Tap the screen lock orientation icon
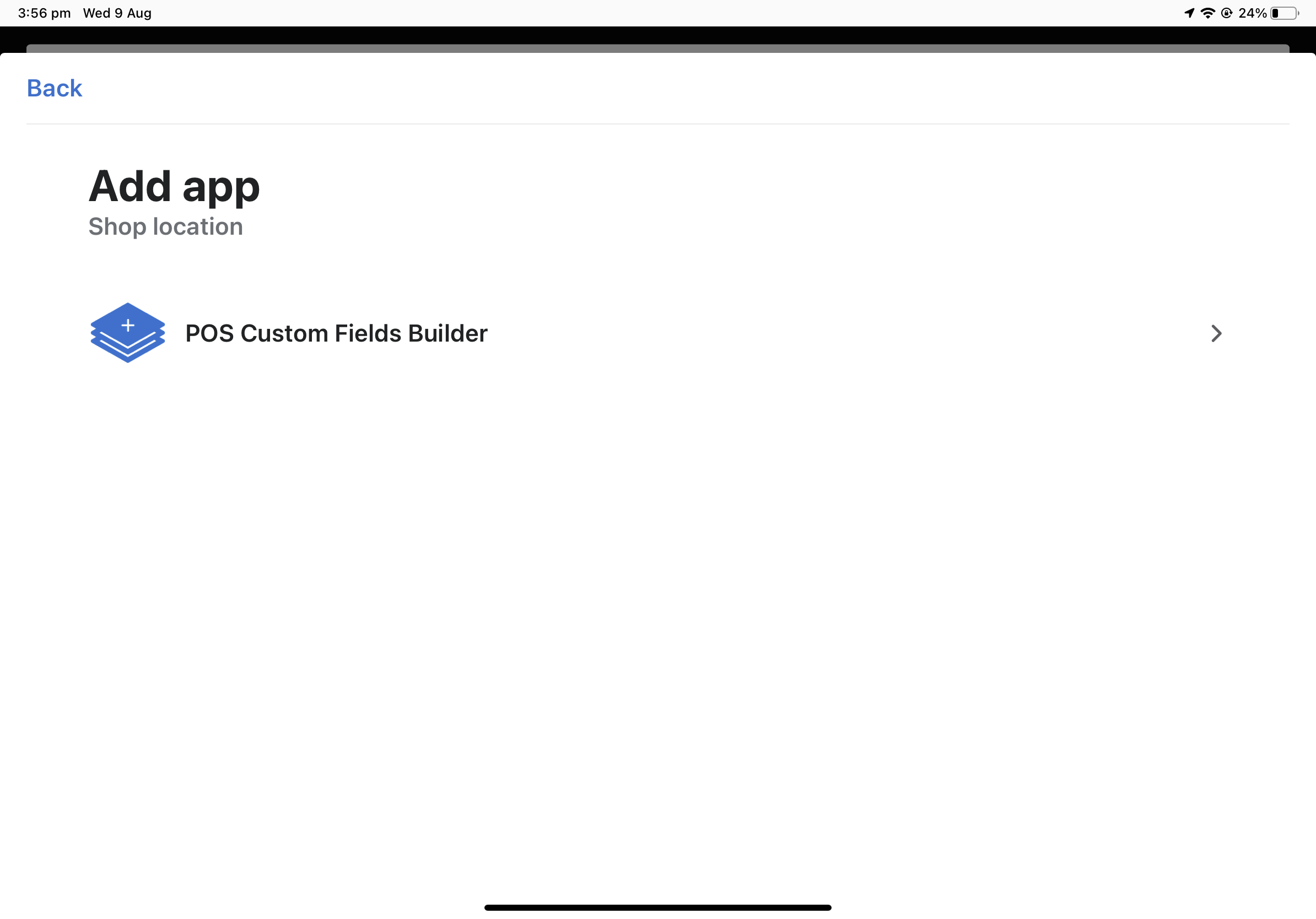Image resolution: width=1316 pixels, height=919 pixels. coord(1231,12)
